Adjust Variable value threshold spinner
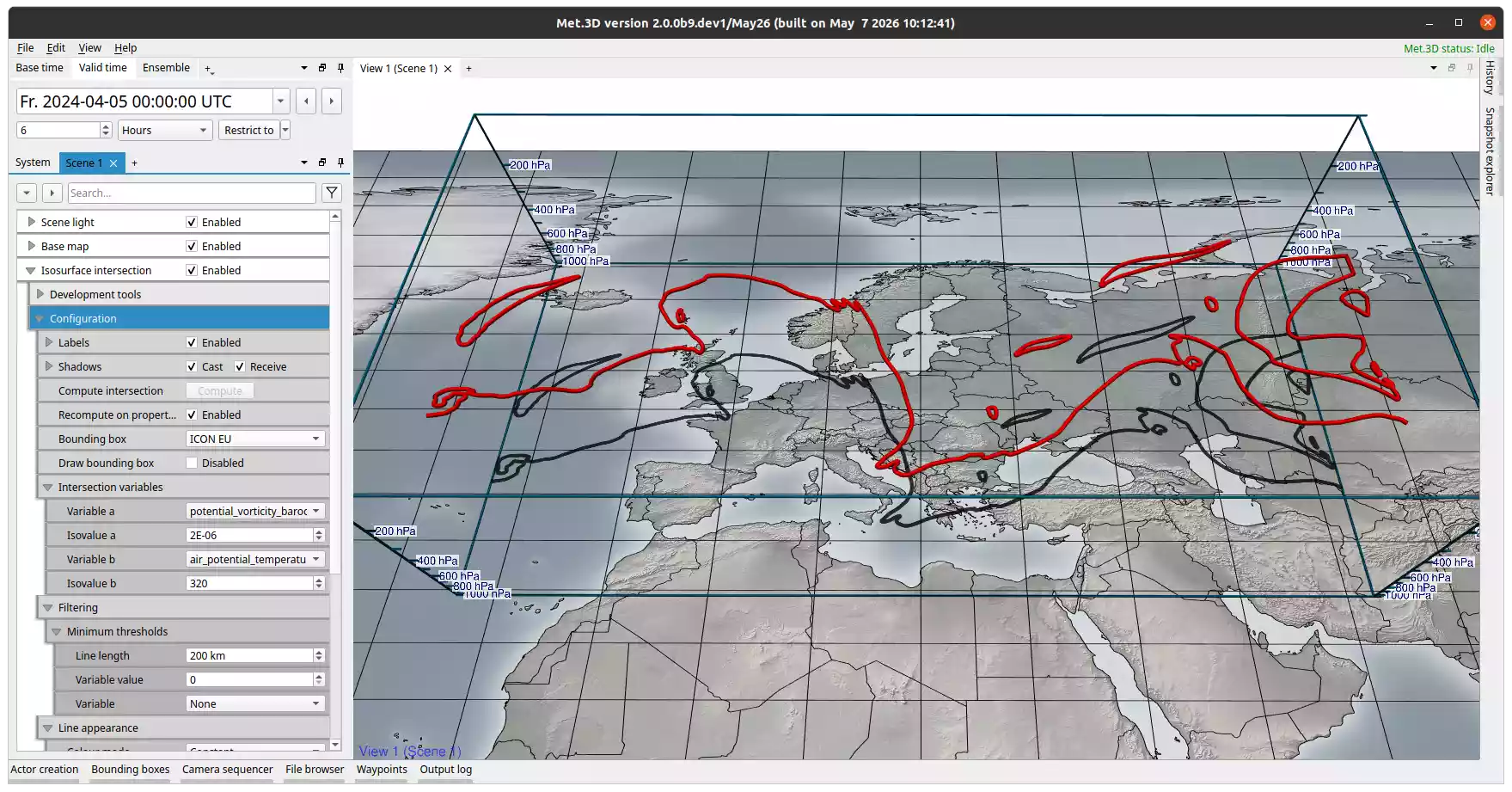 pos(319,679)
